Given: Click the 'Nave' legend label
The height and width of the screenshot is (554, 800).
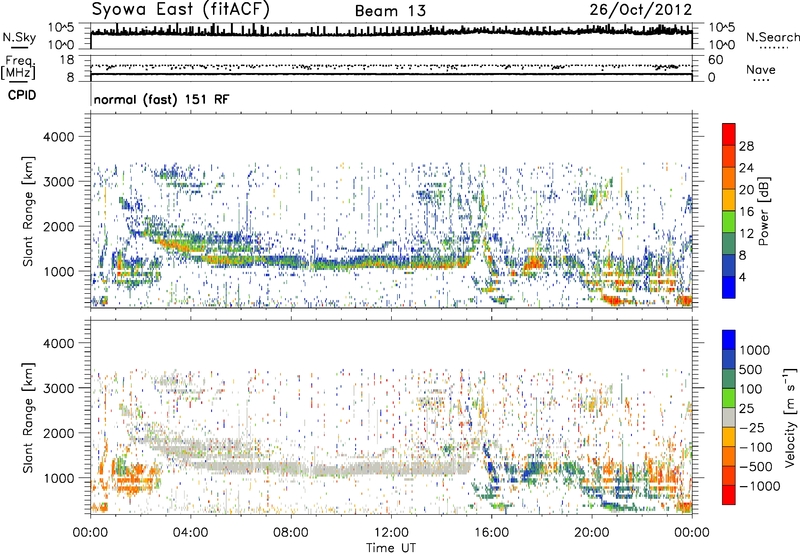Looking at the screenshot, I should pos(760,69).
